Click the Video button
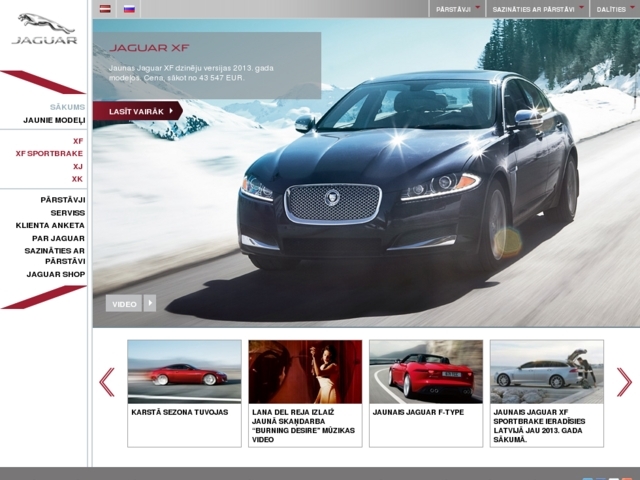This screenshot has height=480, width=640. (124, 304)
